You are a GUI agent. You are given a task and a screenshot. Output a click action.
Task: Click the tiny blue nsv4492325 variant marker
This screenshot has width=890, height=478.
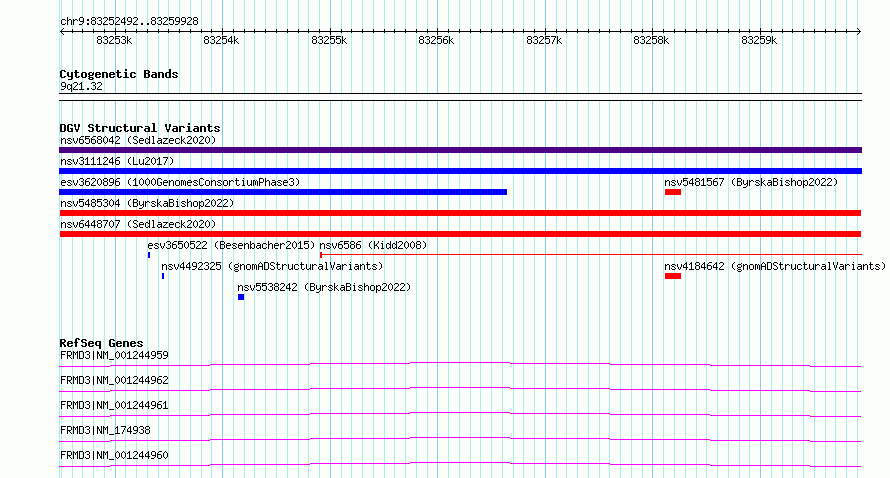pyautogui.click(x=163, y=276)
